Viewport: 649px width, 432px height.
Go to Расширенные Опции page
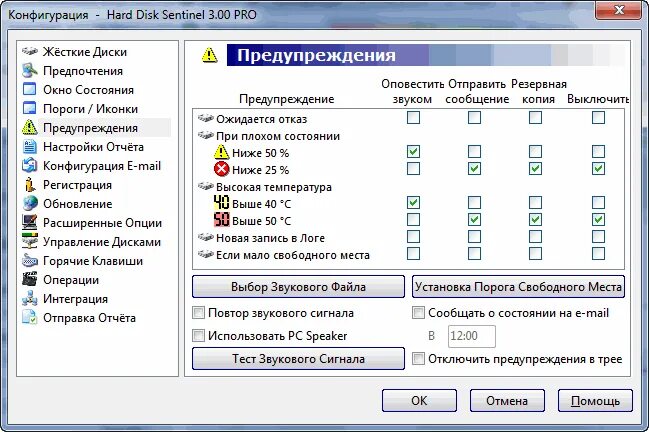[102, 223]
